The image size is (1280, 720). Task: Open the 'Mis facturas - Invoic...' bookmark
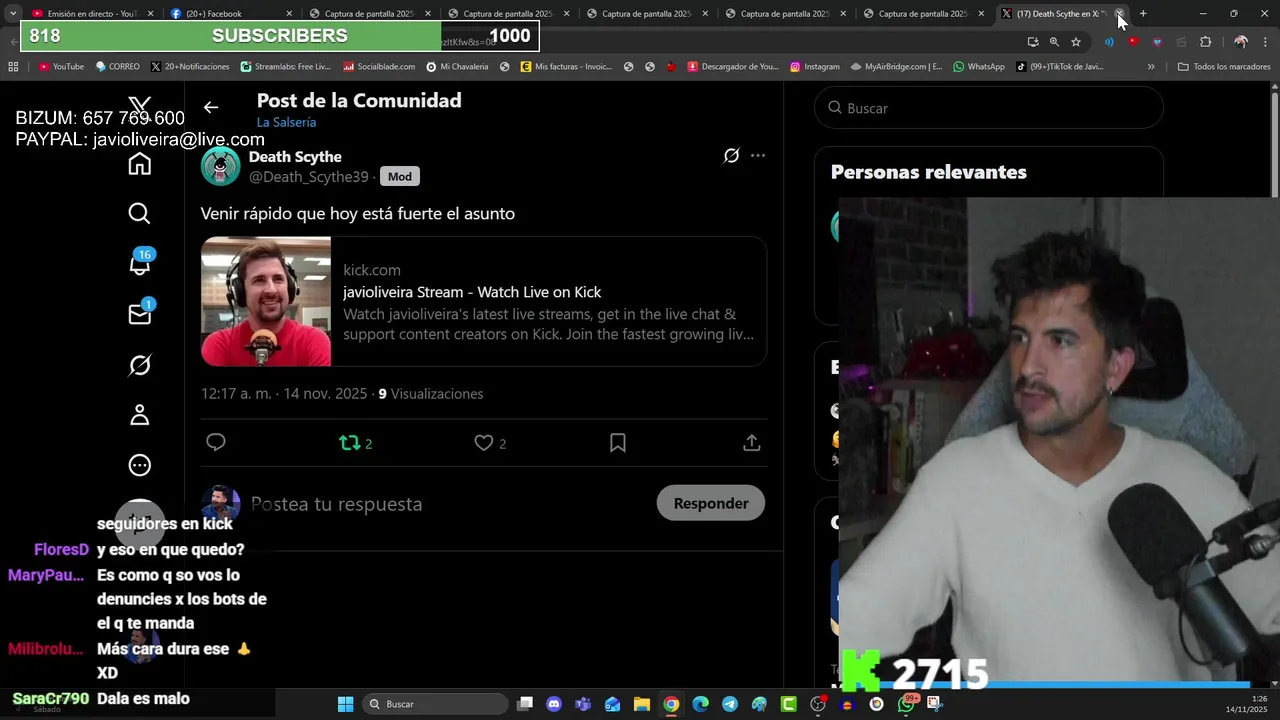click(566, 67)
